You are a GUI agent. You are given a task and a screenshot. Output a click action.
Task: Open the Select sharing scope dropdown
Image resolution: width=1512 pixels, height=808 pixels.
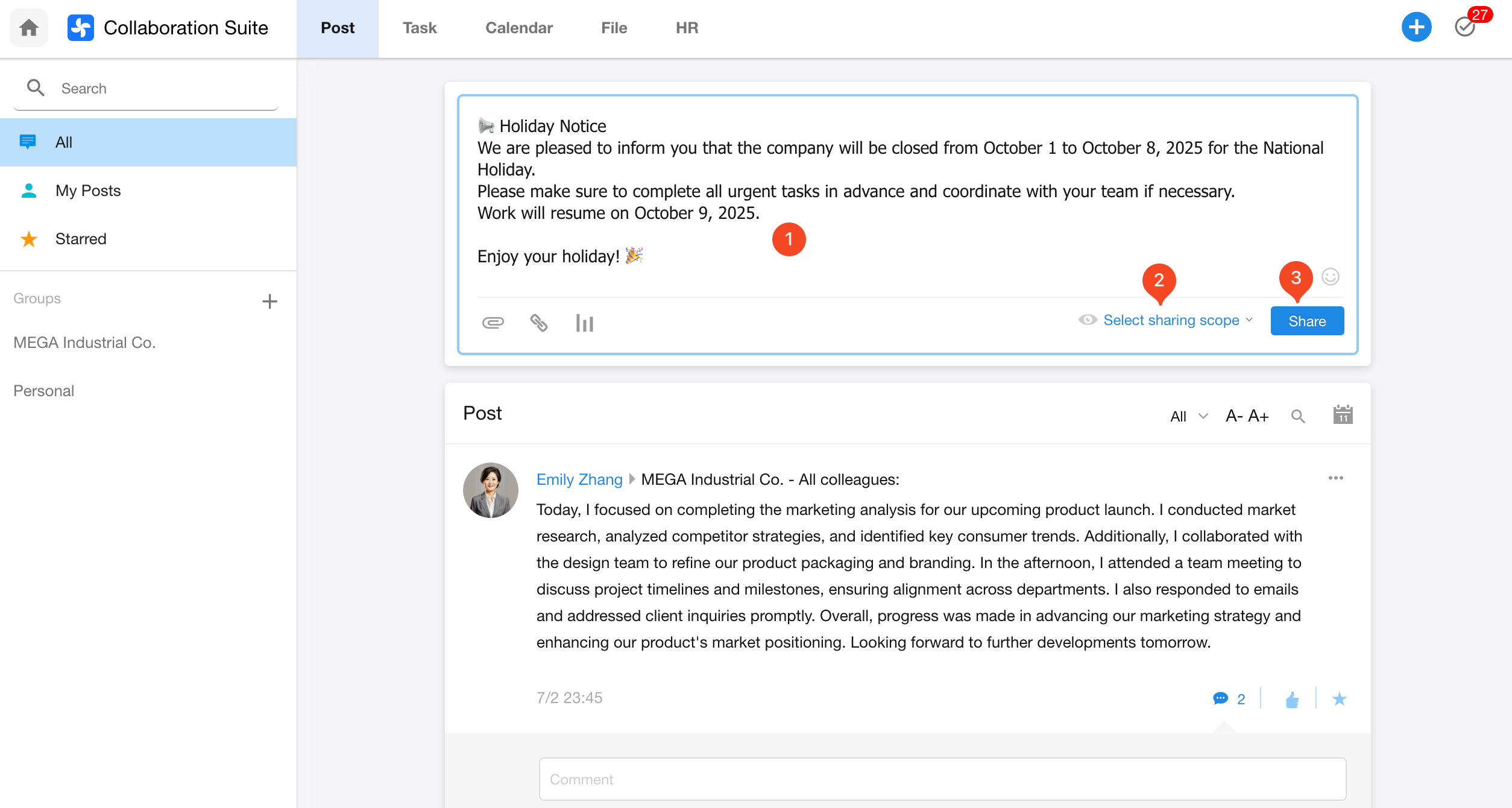click(x=1170, y=320)
